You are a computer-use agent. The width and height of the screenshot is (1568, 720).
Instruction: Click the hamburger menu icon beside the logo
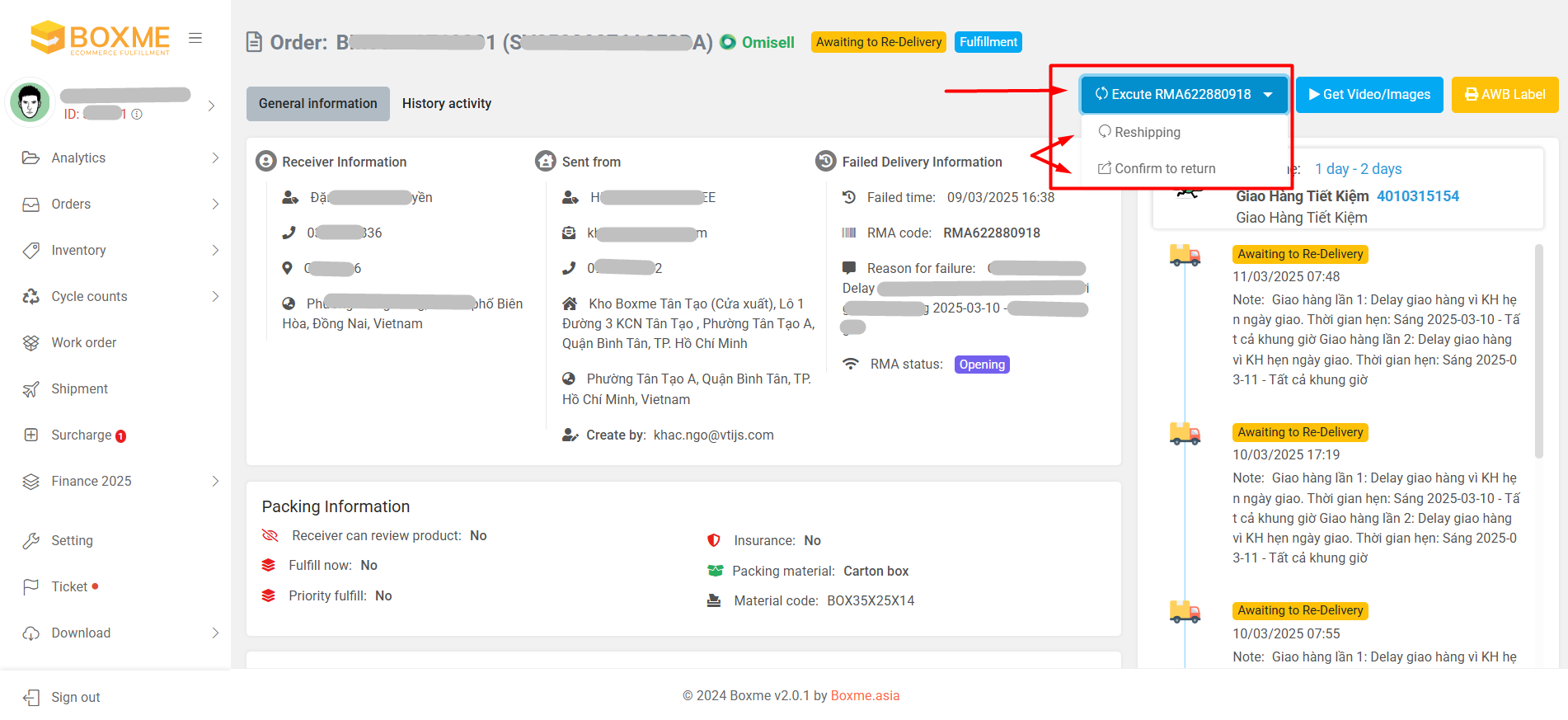click(195, 38)
